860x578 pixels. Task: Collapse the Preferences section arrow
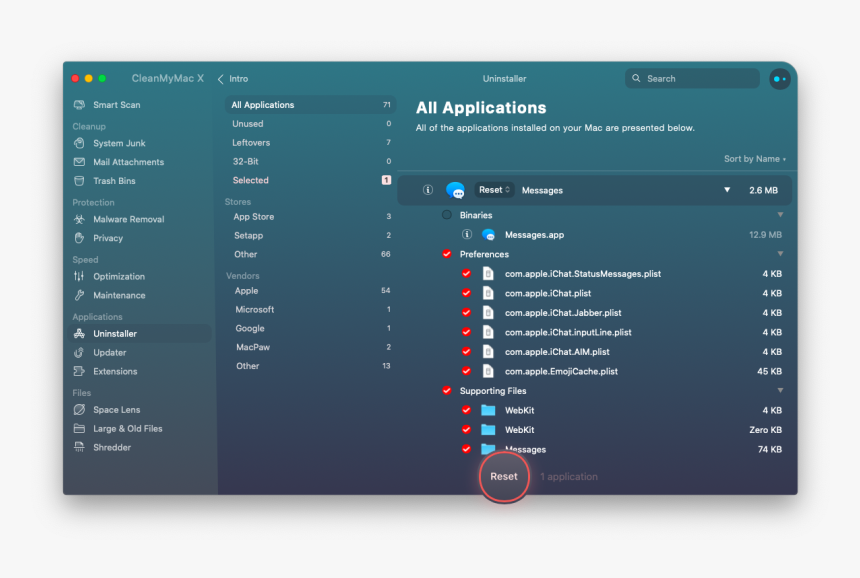pos(780,254)
